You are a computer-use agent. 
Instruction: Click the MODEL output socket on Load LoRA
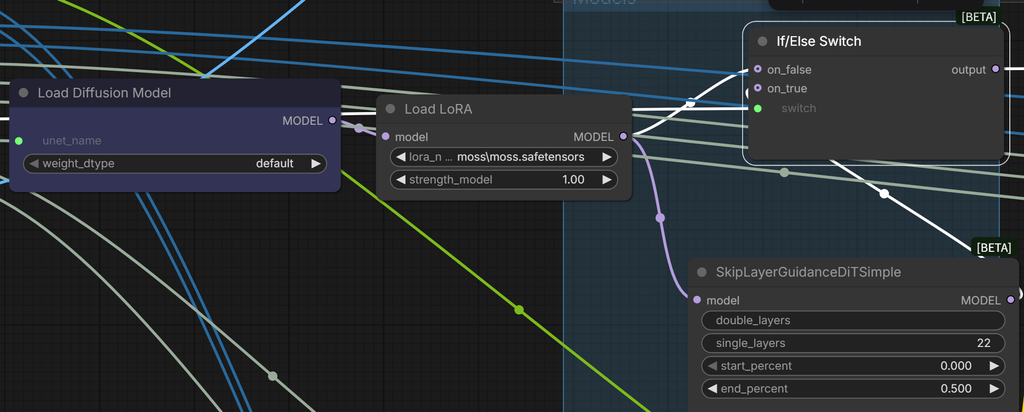pos(623,136)
